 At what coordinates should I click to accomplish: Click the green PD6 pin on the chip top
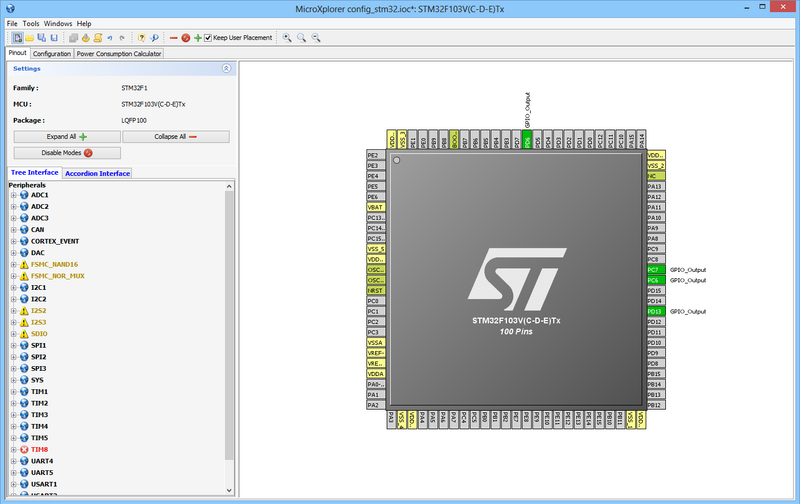tap(527, 139)
